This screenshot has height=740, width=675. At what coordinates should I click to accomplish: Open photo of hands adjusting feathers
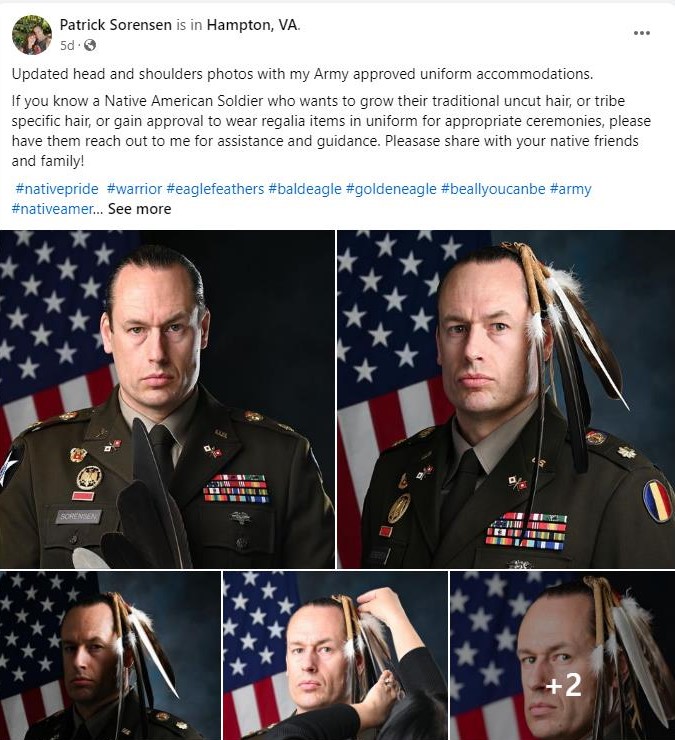tap(335, 656)
